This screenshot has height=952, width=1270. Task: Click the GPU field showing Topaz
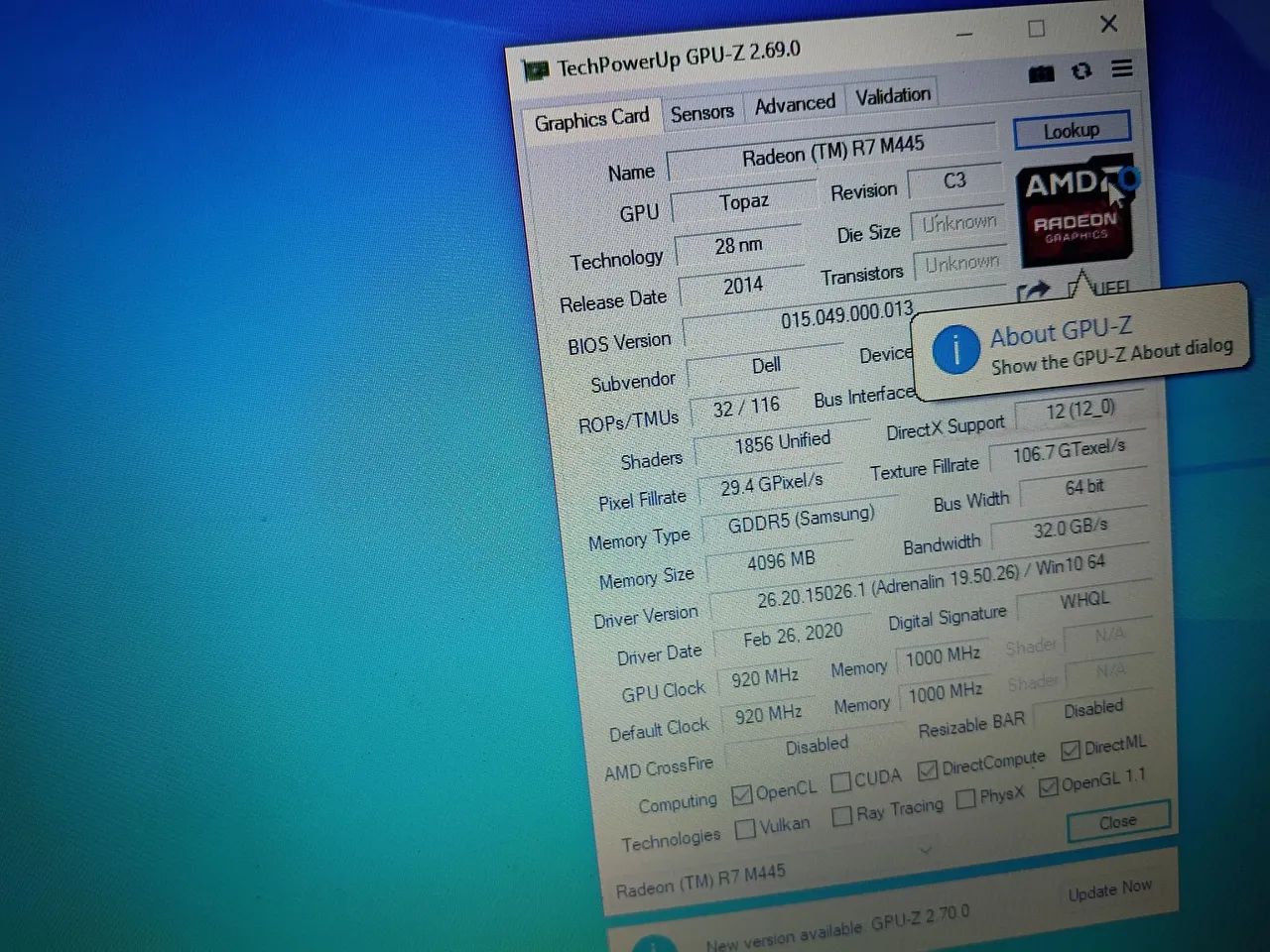[743, 202]
